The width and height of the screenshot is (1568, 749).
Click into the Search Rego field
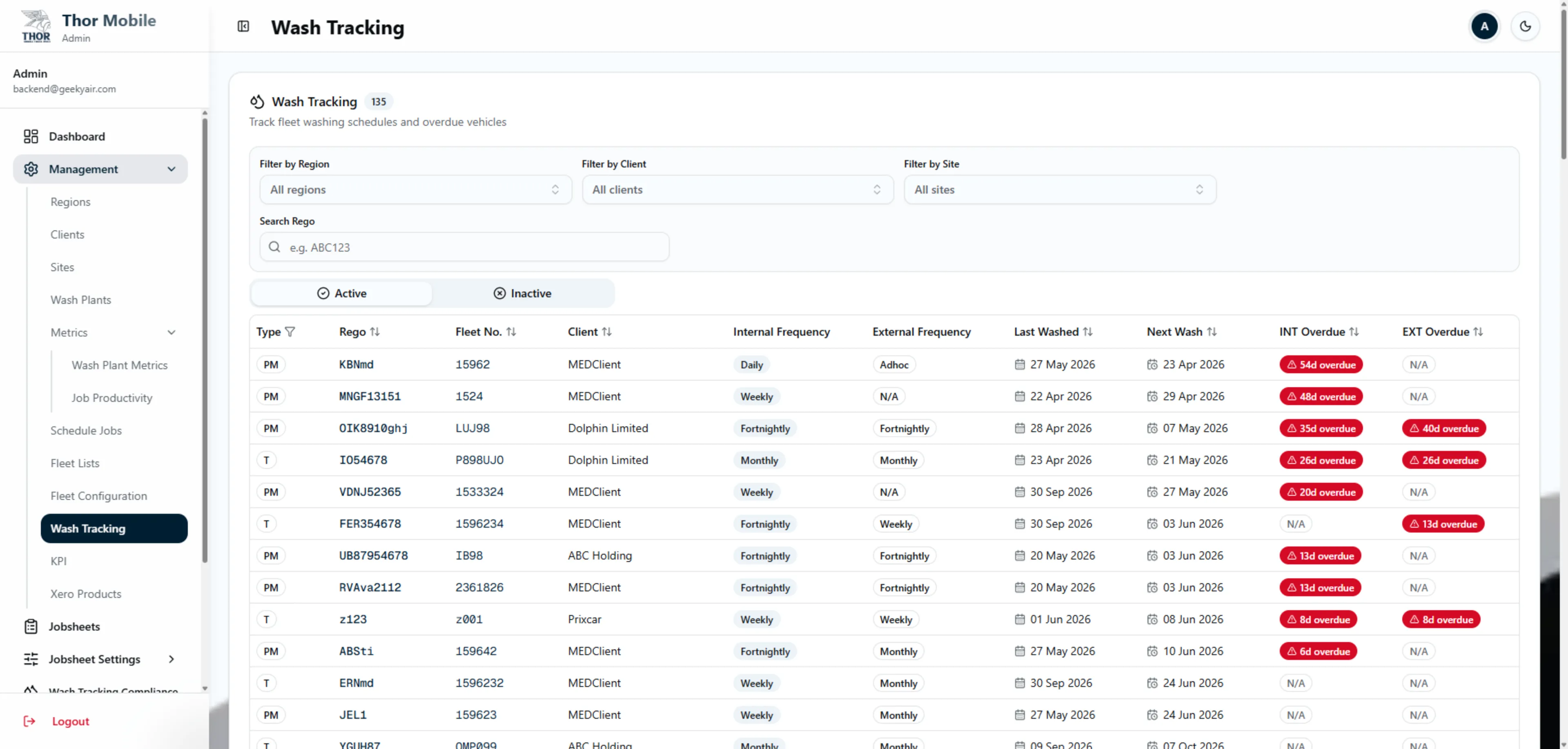click(x=464, y=247)
